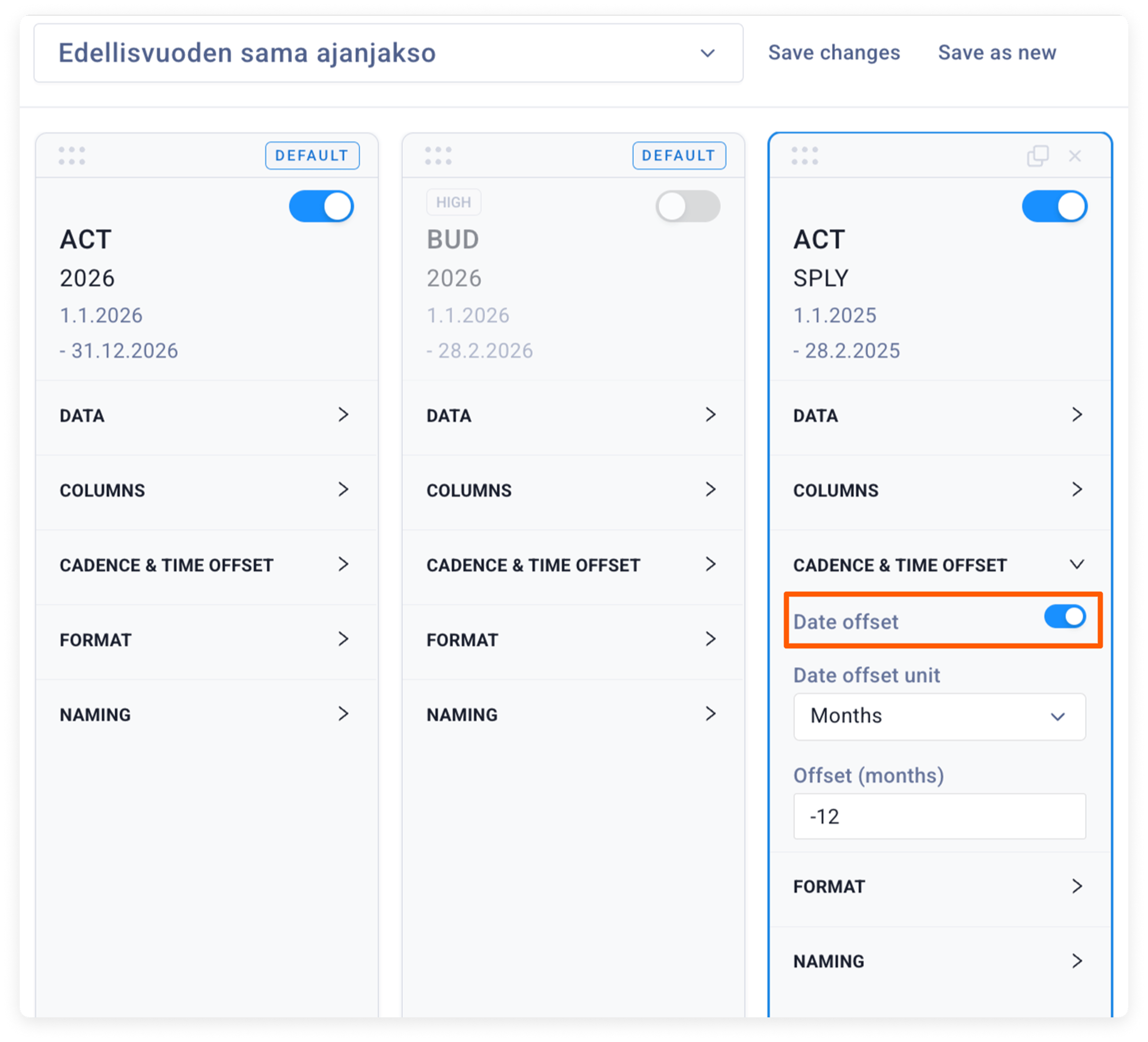
Task: Remove the ACT SPLY card with X icon
Action: (x=1074, y=156)
